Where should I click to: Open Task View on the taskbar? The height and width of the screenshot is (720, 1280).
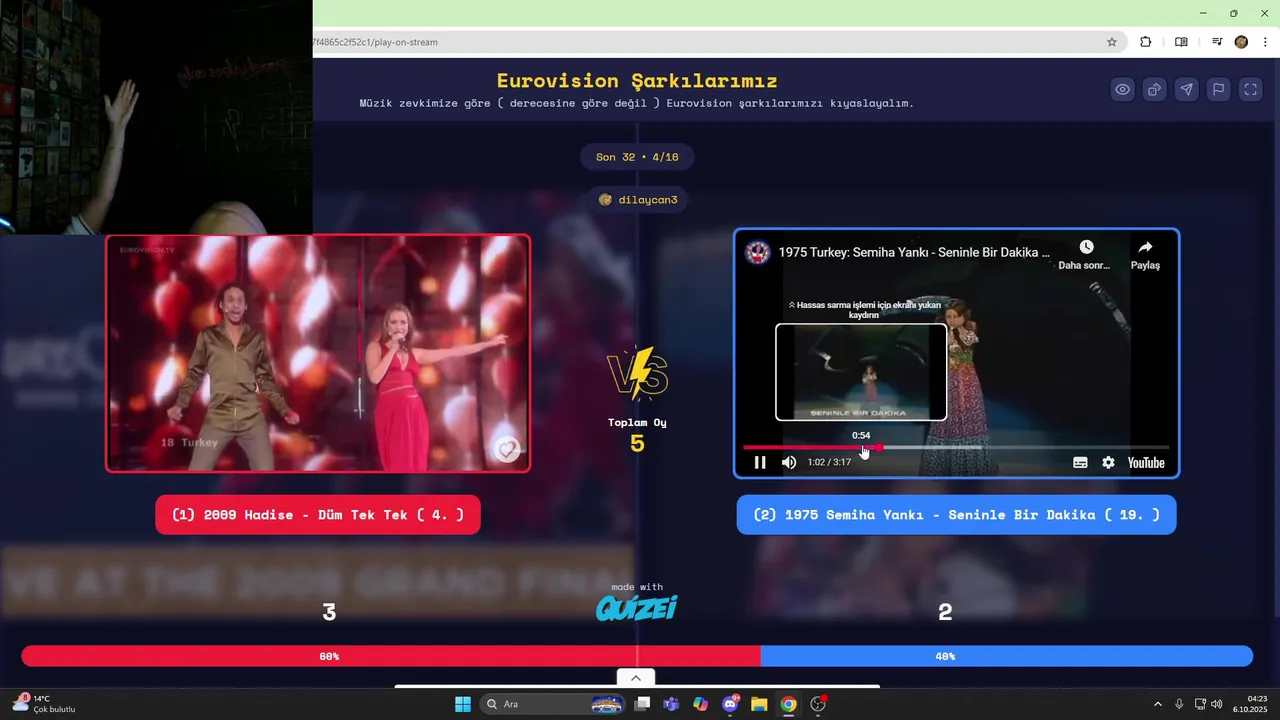(643, 704)
